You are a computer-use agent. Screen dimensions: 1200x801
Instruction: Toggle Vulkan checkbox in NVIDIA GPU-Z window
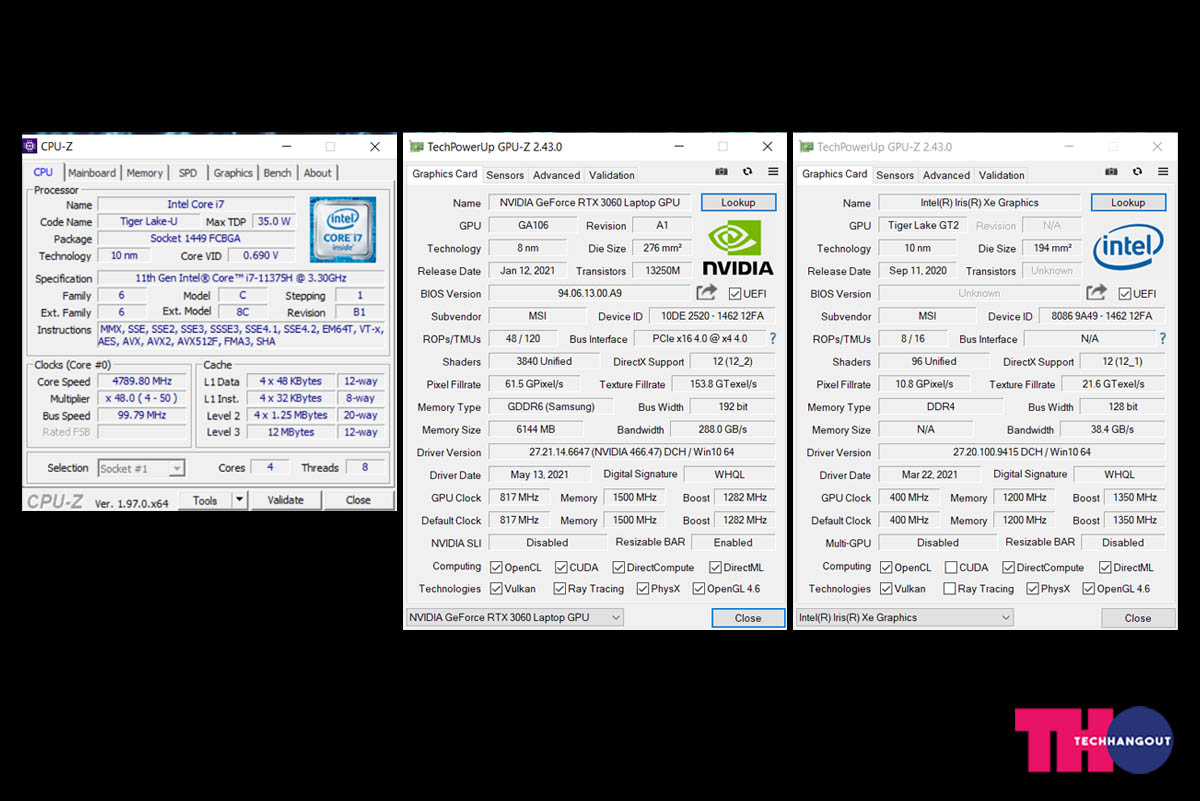[x=497, y=589]
